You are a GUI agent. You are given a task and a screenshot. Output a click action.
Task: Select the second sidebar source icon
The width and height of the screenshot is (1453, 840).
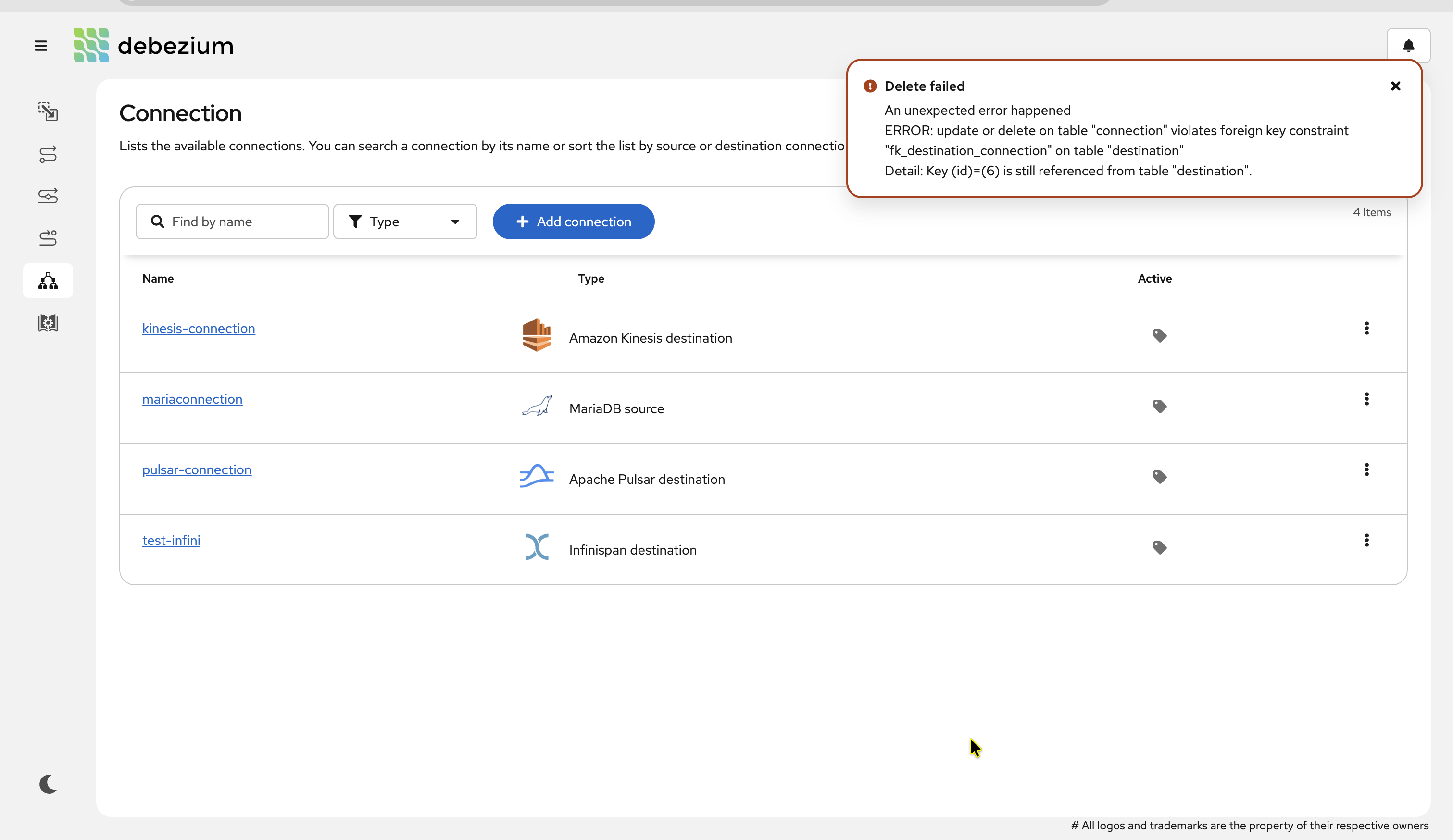(48, 154)
